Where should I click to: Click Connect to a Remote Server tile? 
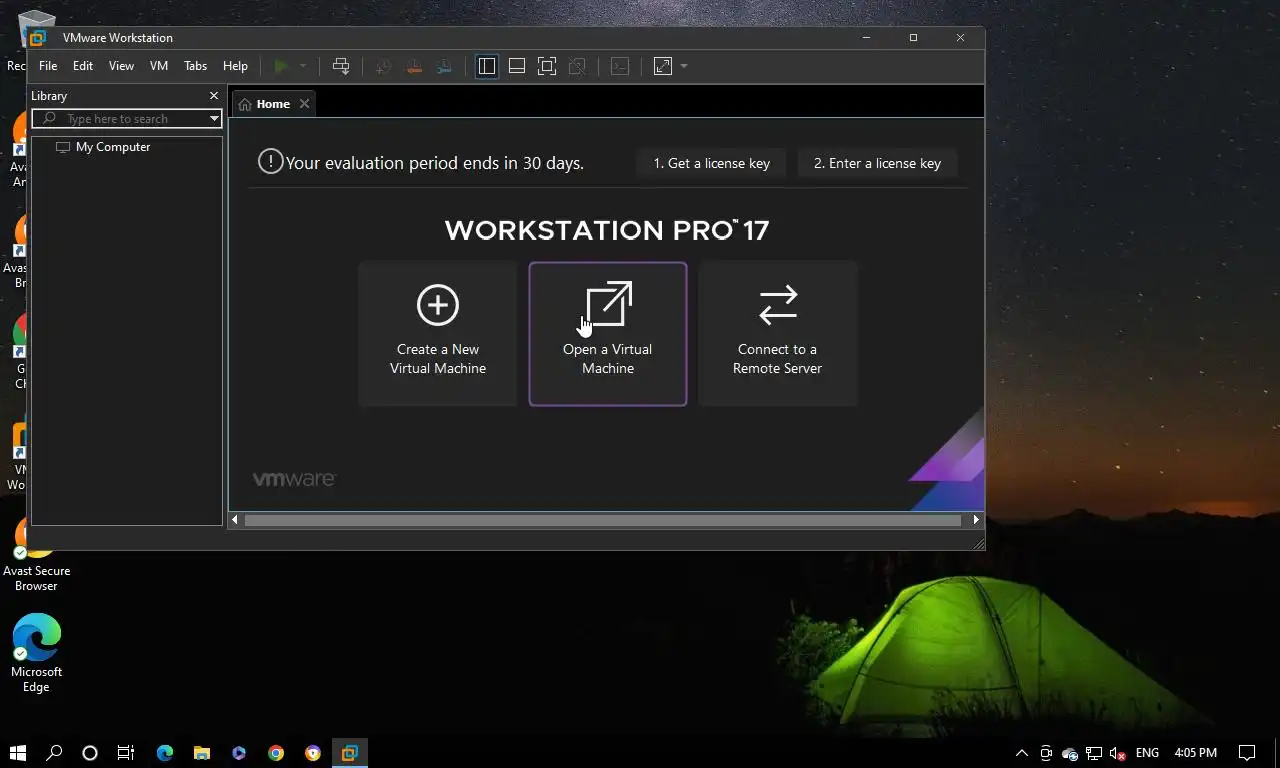pos(777,334)
